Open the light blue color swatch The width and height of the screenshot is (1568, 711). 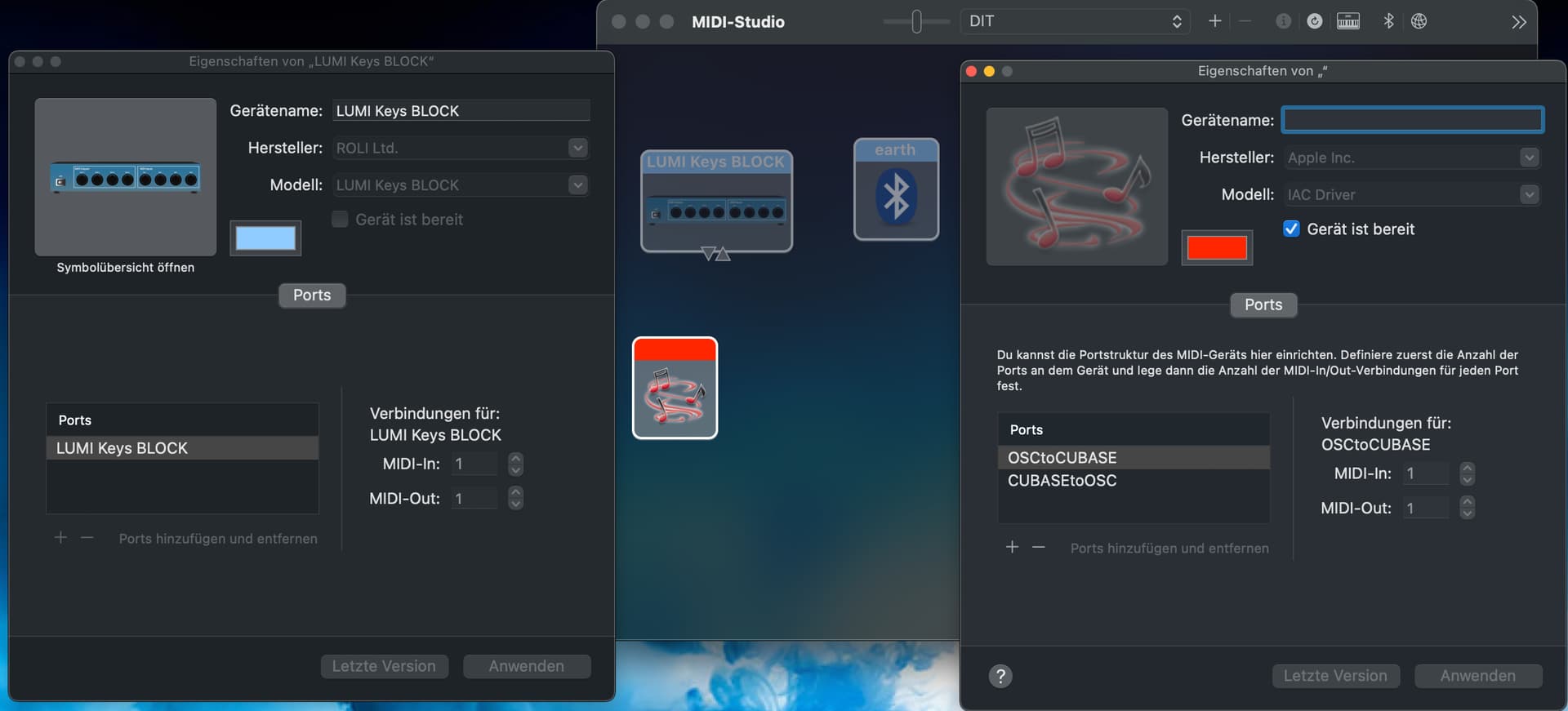265,238
